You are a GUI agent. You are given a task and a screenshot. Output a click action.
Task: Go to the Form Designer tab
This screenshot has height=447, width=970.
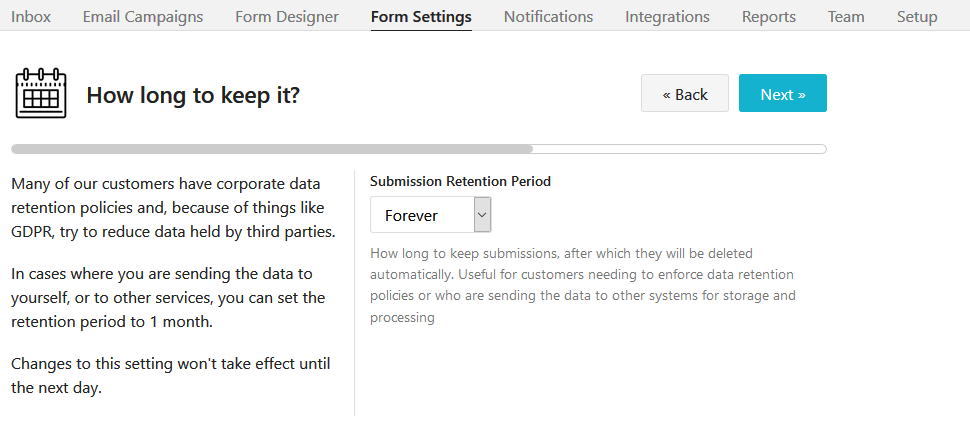coord(287,16)
